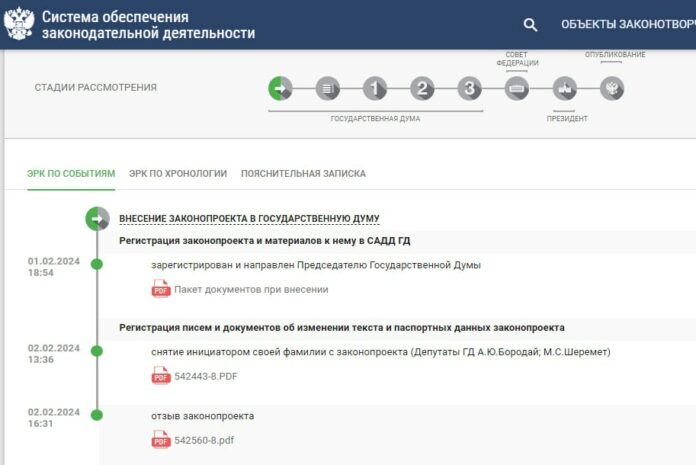
Task: Select the first reading stage circle
Action: point(375,88)
